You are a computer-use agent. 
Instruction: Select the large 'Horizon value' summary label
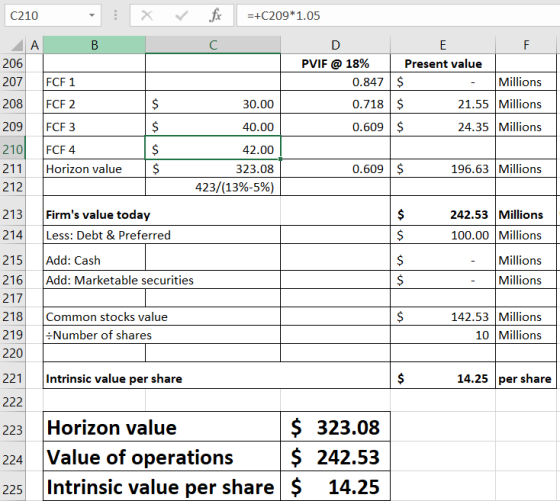pos(162,427)
